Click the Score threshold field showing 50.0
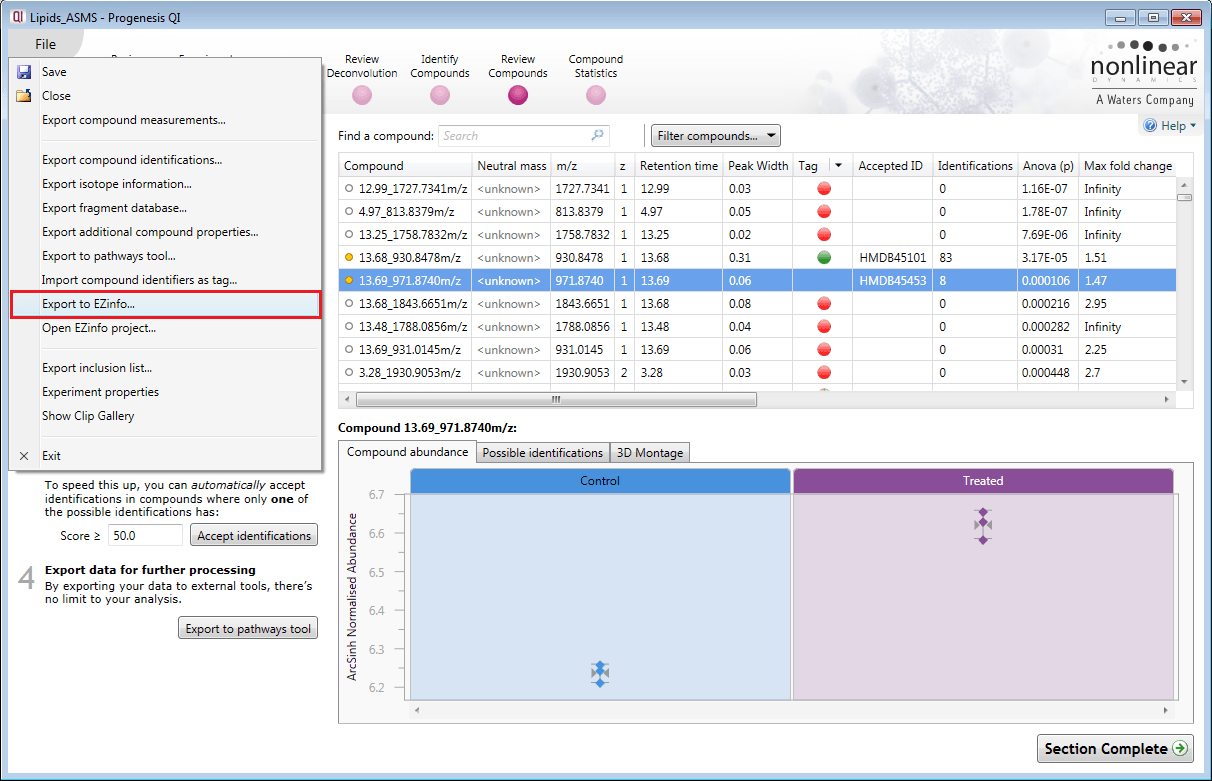Image resolution: width=1212 pixels, height=781 pixels. pos(145,536)
